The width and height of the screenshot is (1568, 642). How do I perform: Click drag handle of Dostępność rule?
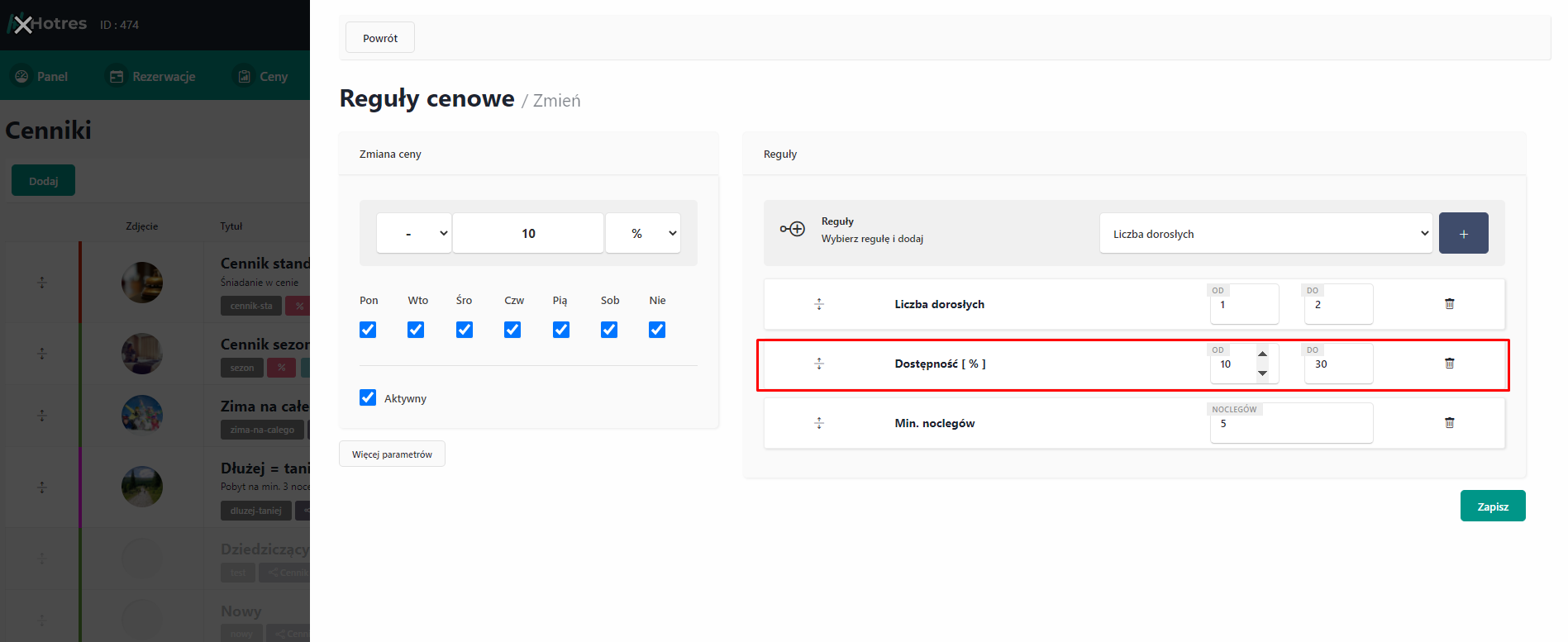click(819, 364)
